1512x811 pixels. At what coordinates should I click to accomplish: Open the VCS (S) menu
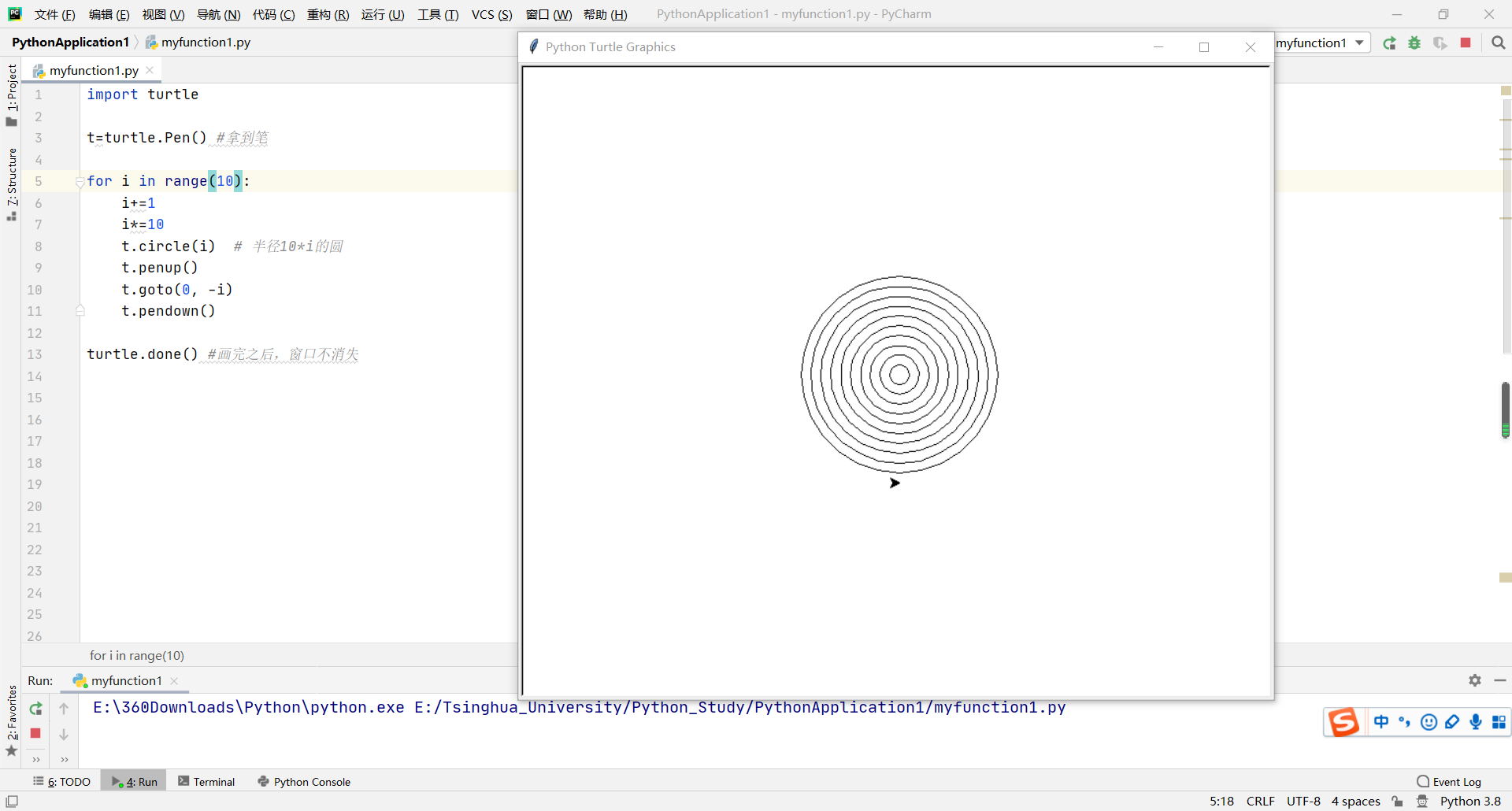click(491, 15)
